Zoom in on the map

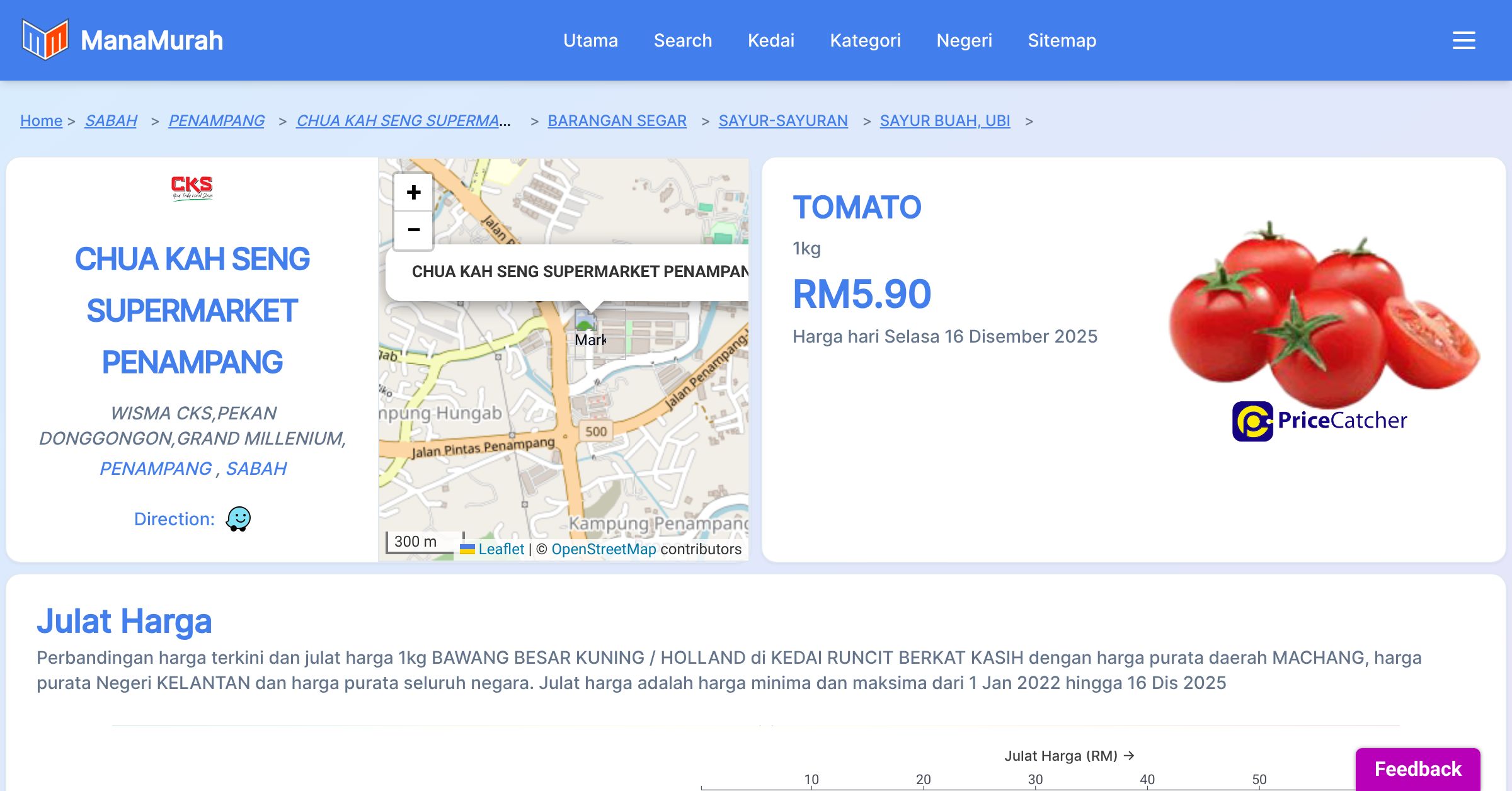point(413,192)
